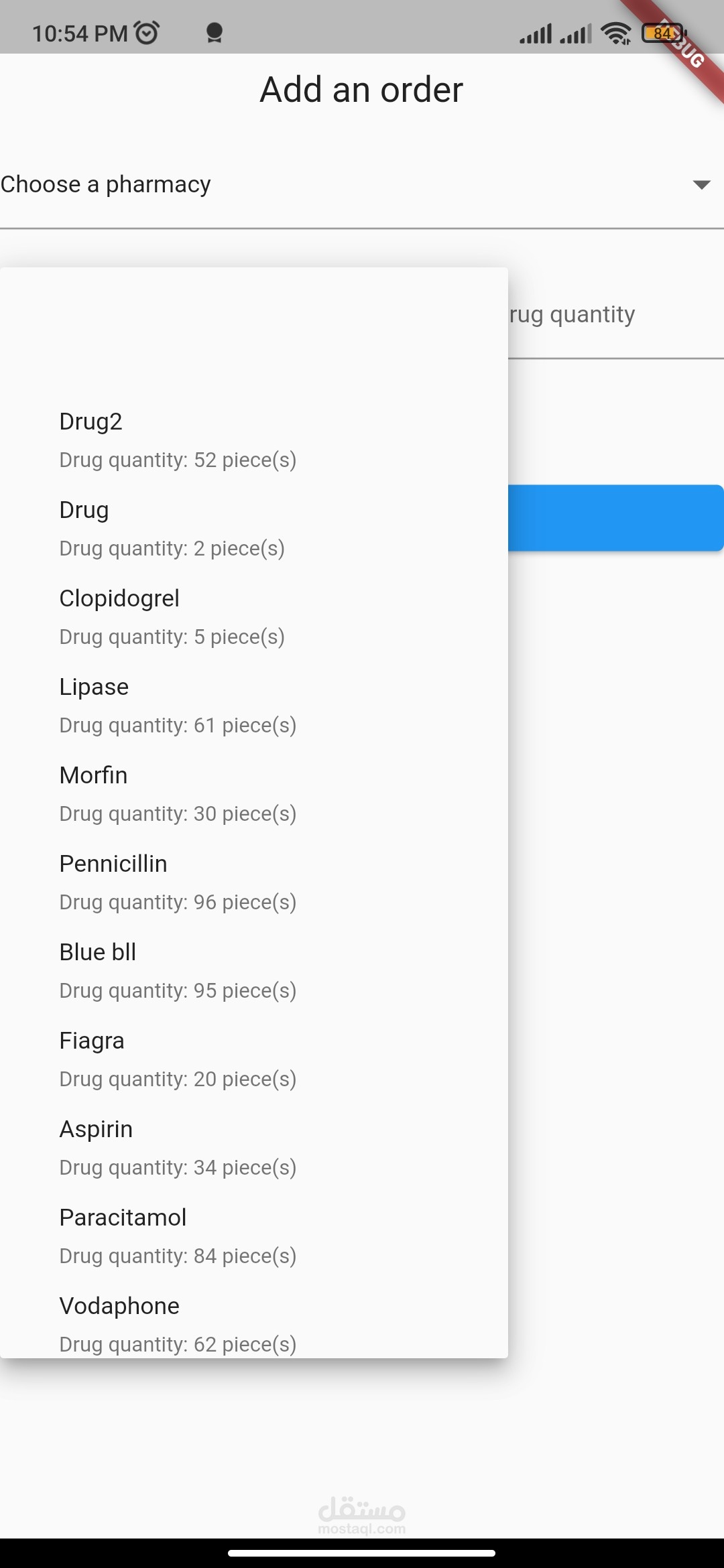Select Drug2 from the drug list
Screen dimensions: 724x1568
coord(178,440)
